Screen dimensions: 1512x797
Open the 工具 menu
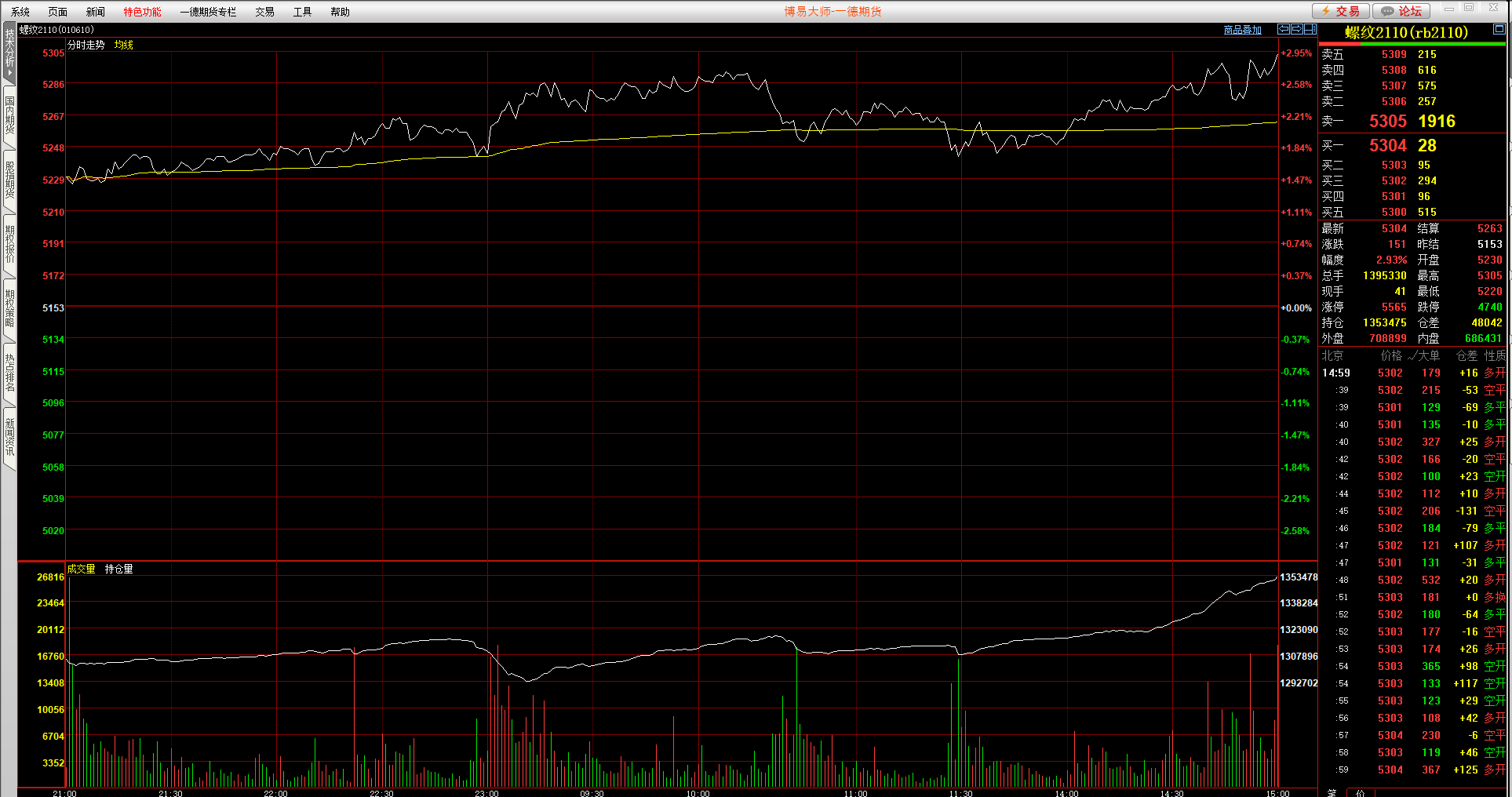[x=302, y=12]
